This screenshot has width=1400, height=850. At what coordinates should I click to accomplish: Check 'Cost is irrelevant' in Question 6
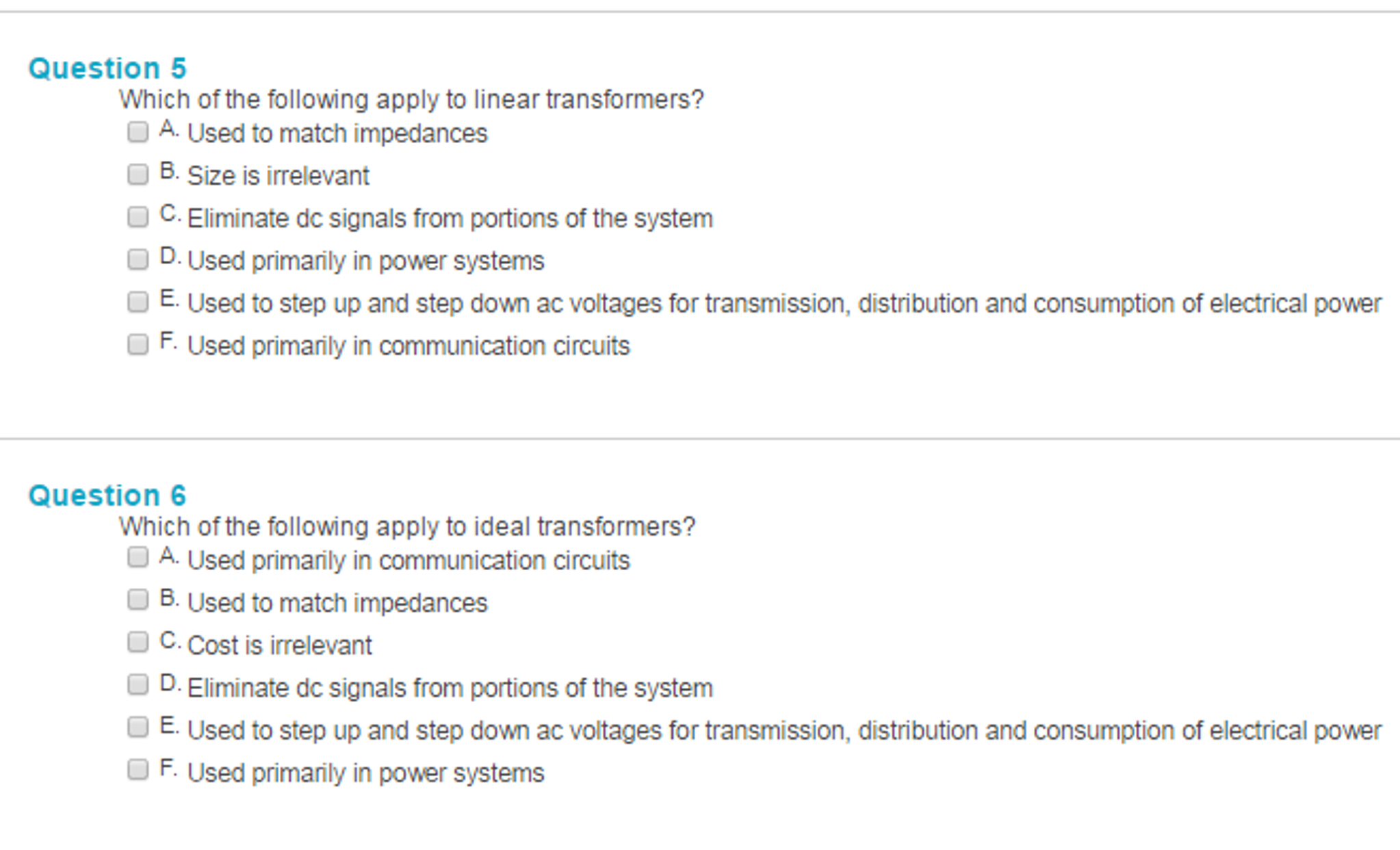coord(138,643)
